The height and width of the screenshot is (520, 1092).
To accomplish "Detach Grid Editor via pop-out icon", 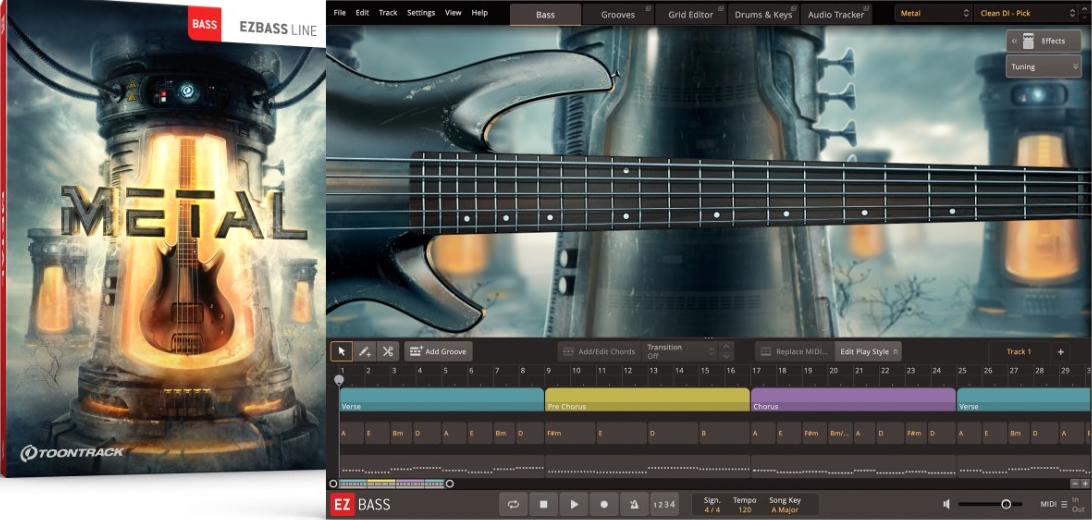I will pos(720,8).
